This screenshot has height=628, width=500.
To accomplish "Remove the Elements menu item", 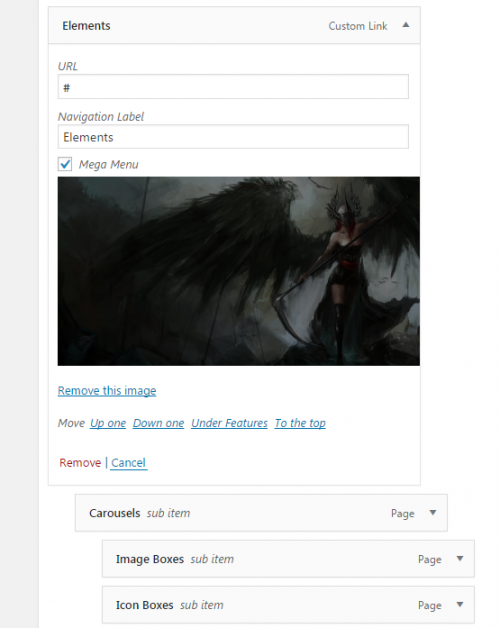I will [80, 463].
